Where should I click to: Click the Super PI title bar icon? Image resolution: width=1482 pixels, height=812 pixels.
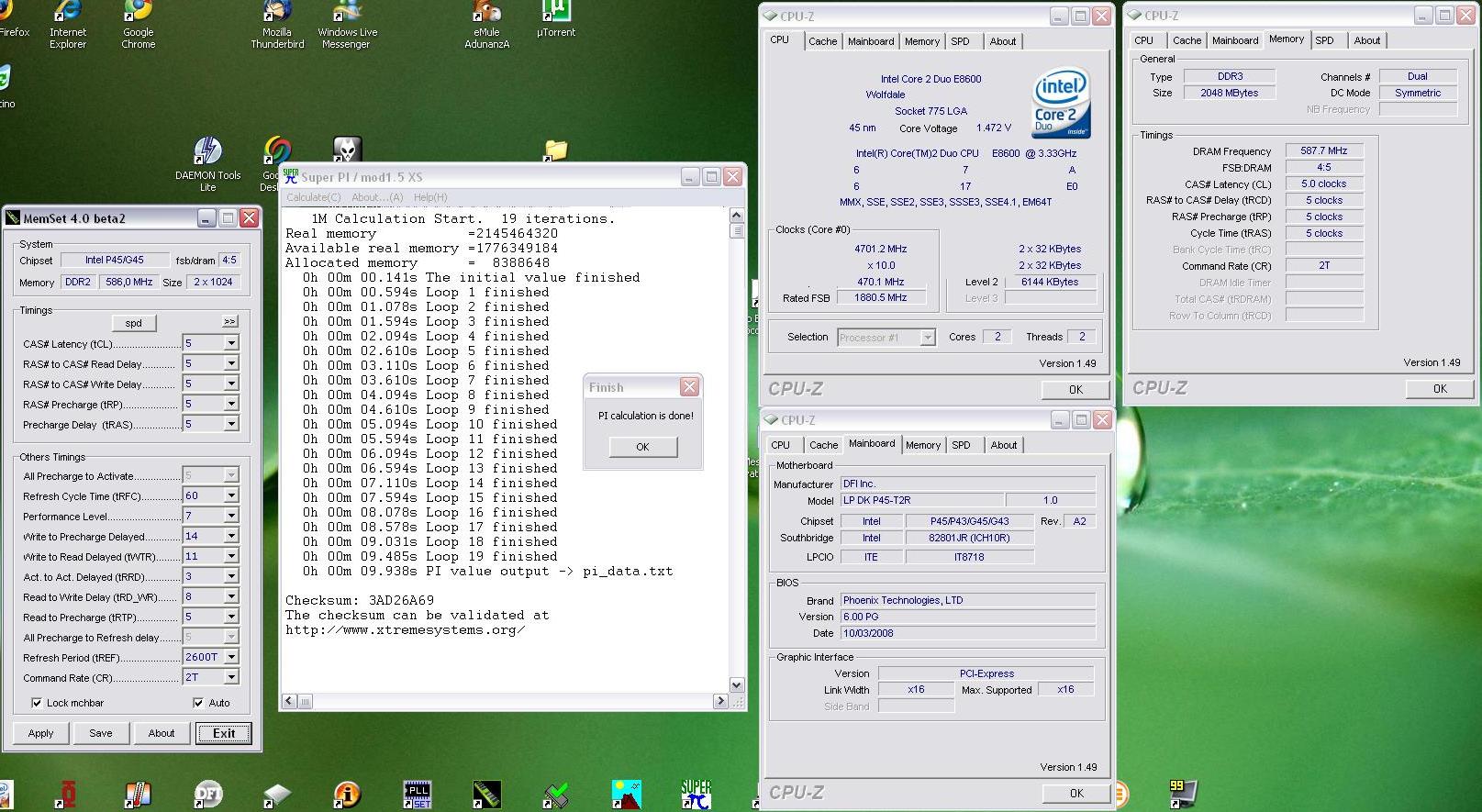290,176
